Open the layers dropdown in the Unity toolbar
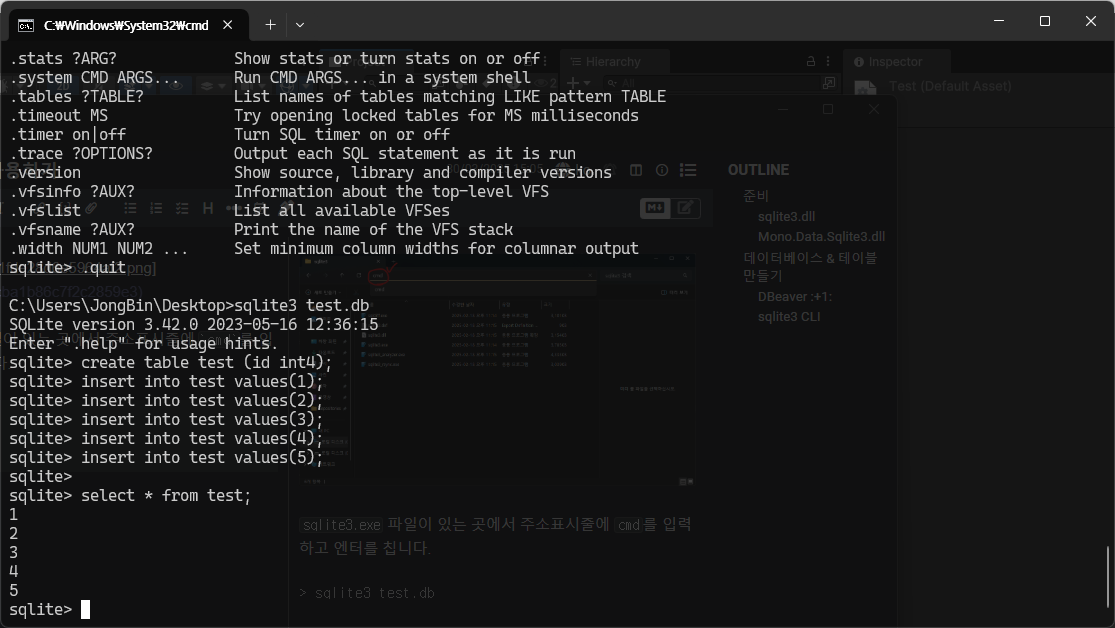Image resolution: width=1115 pixels, height=628 pixels. (212, 86)
